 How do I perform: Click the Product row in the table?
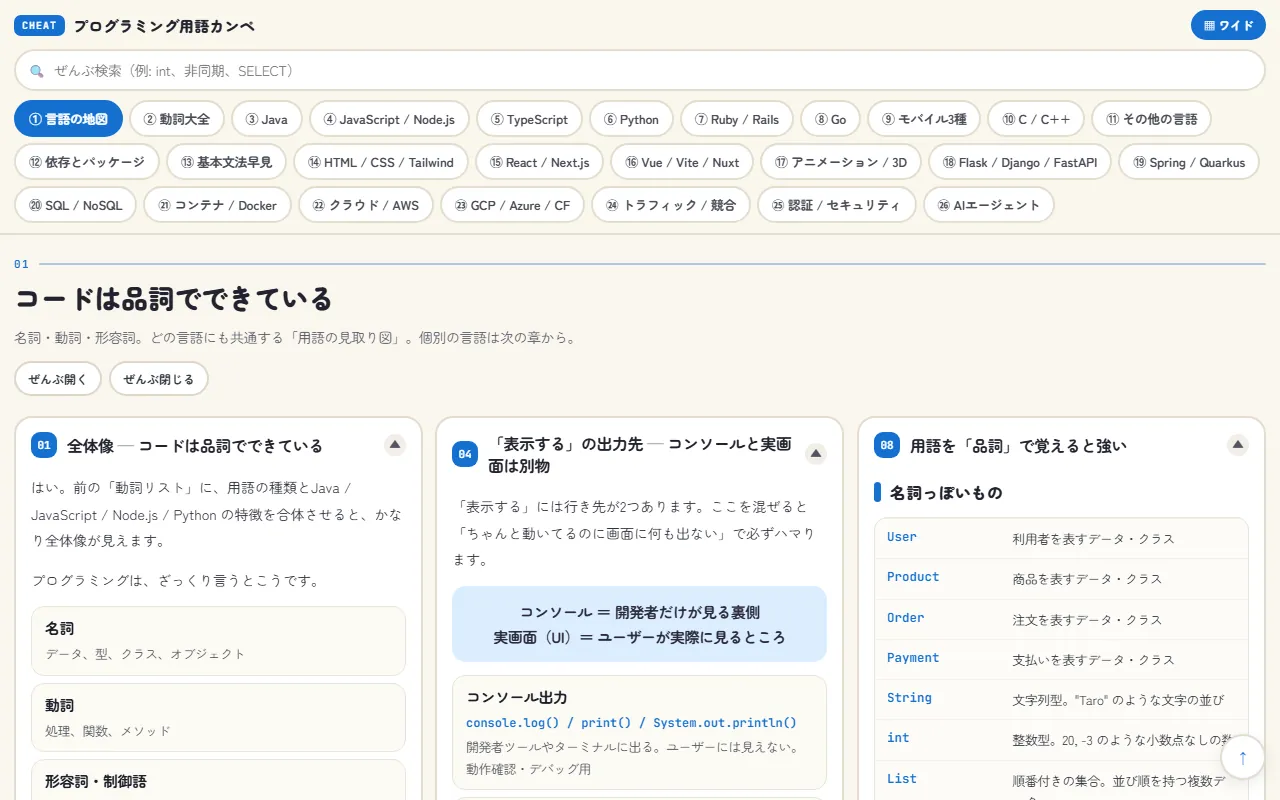pyautogui.click(x=1061, y=578)
